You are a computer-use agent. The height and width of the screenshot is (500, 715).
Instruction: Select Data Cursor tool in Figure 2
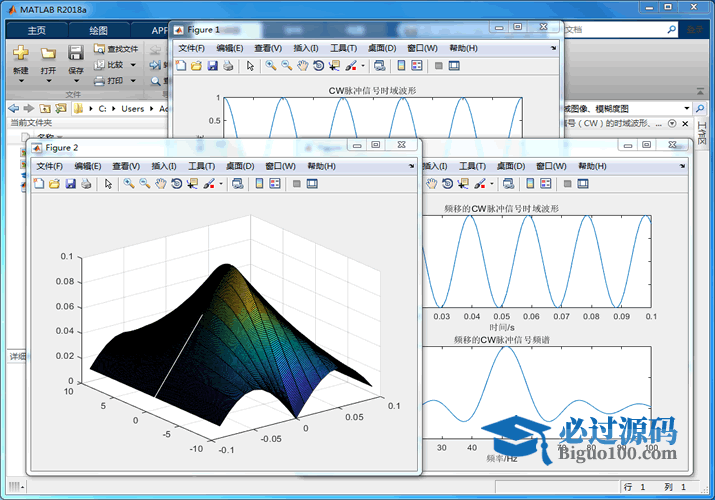point(192,184)
